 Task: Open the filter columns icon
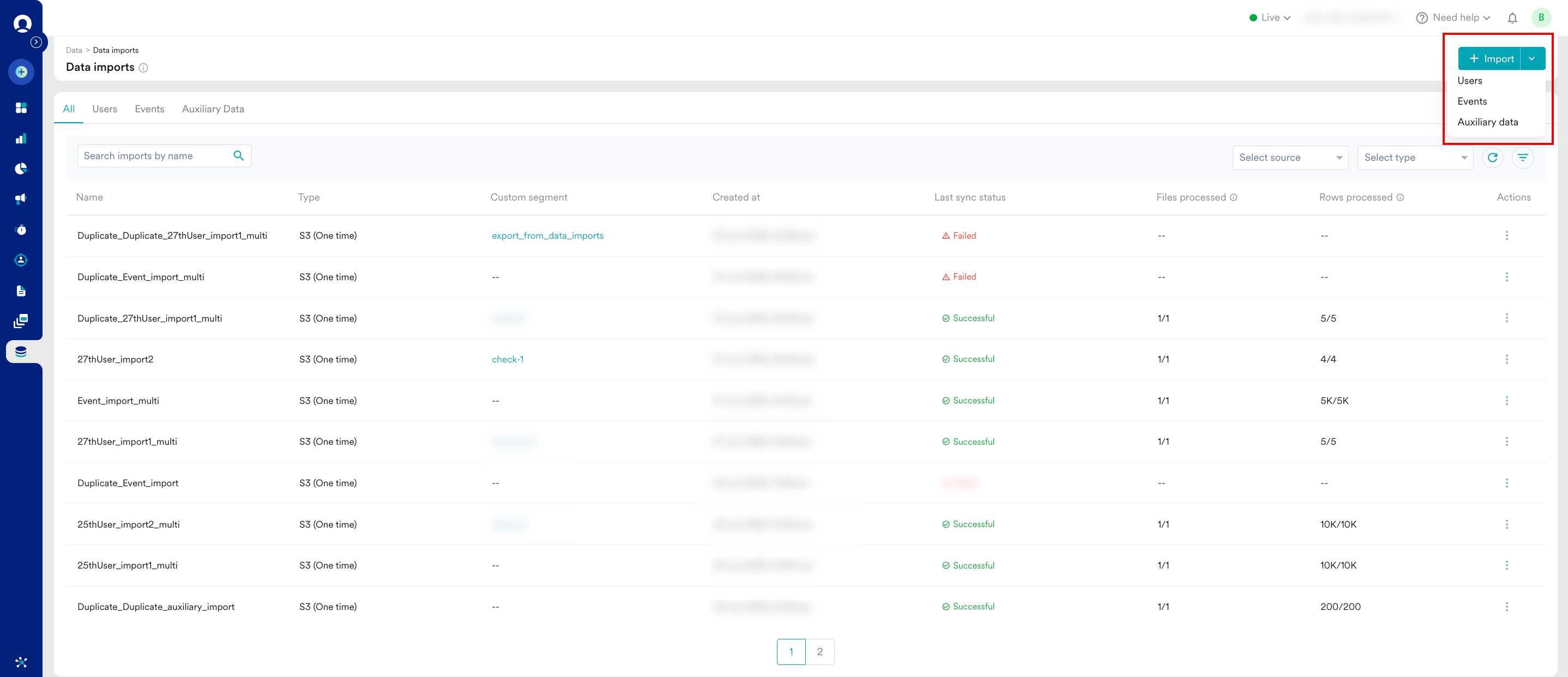[1522, 158]
